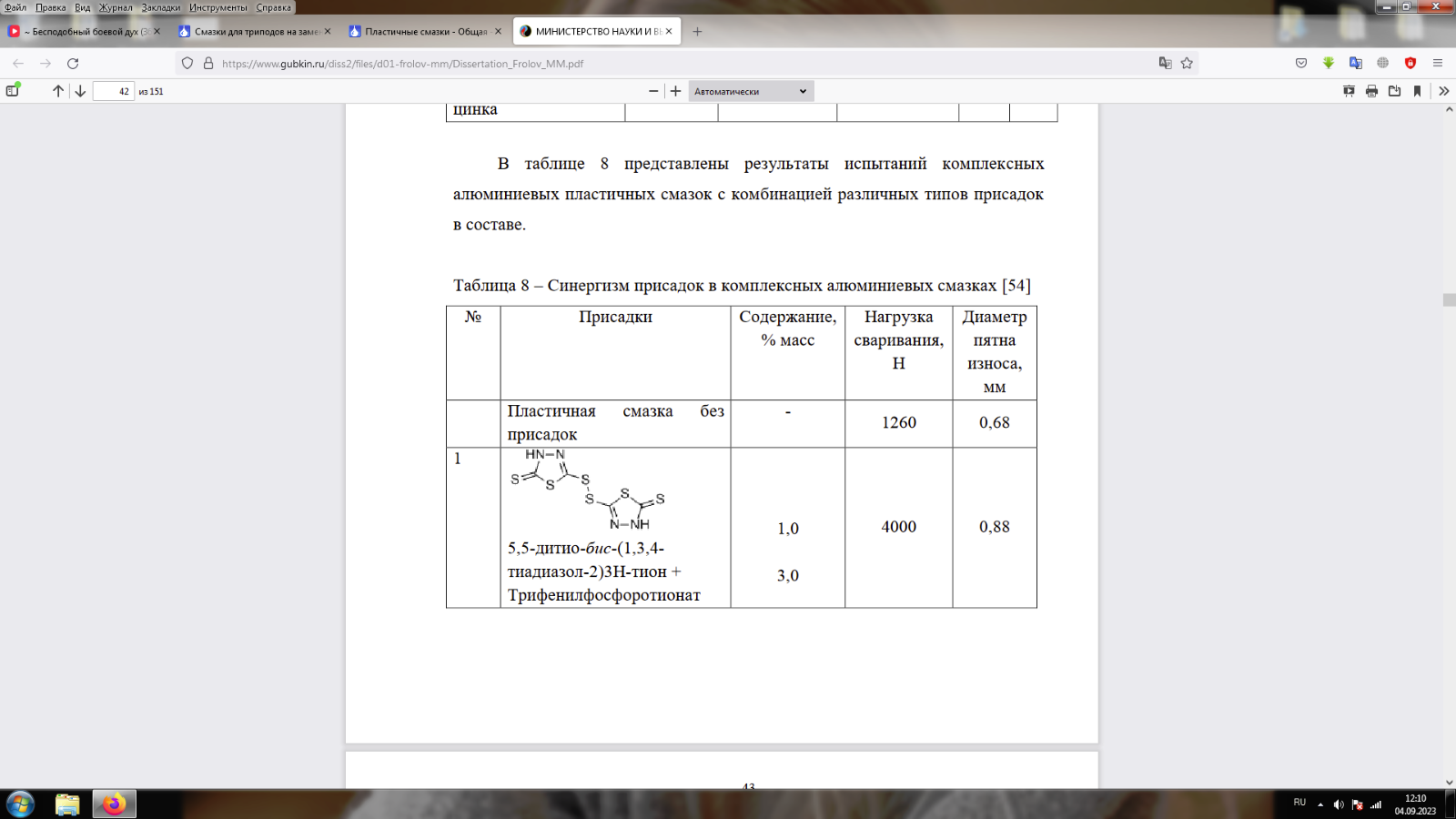
Task: Go back to previous page in browser
Action: pos(18,64)
